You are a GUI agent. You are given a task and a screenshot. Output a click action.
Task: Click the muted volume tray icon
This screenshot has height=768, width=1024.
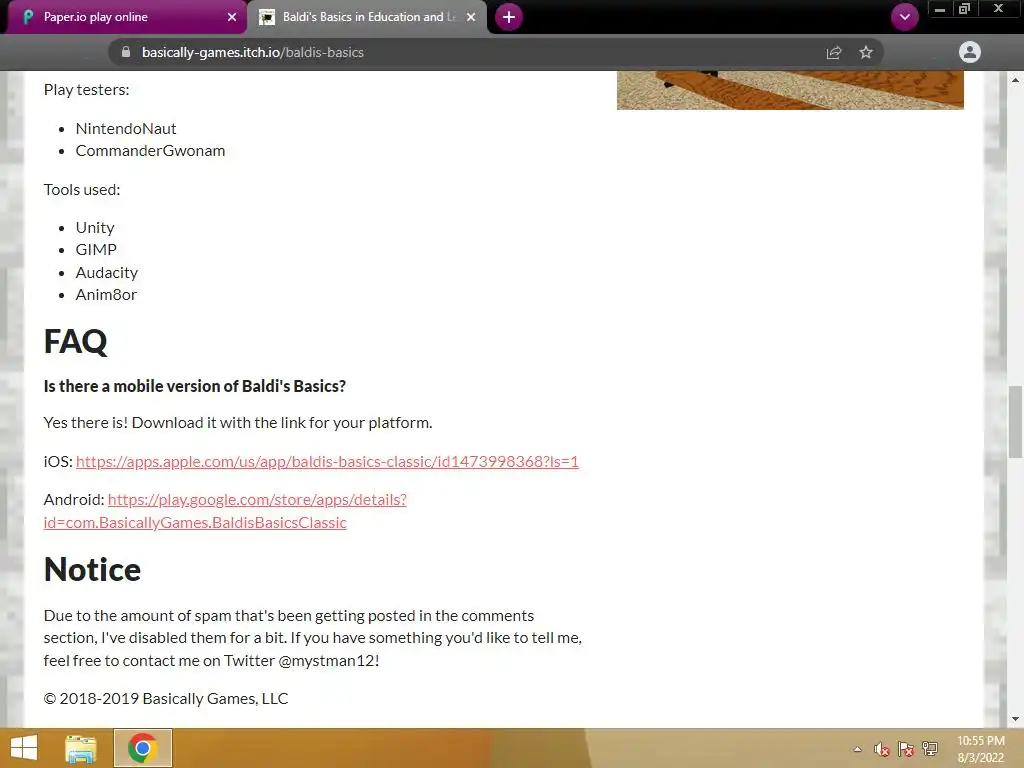(882, 749)
